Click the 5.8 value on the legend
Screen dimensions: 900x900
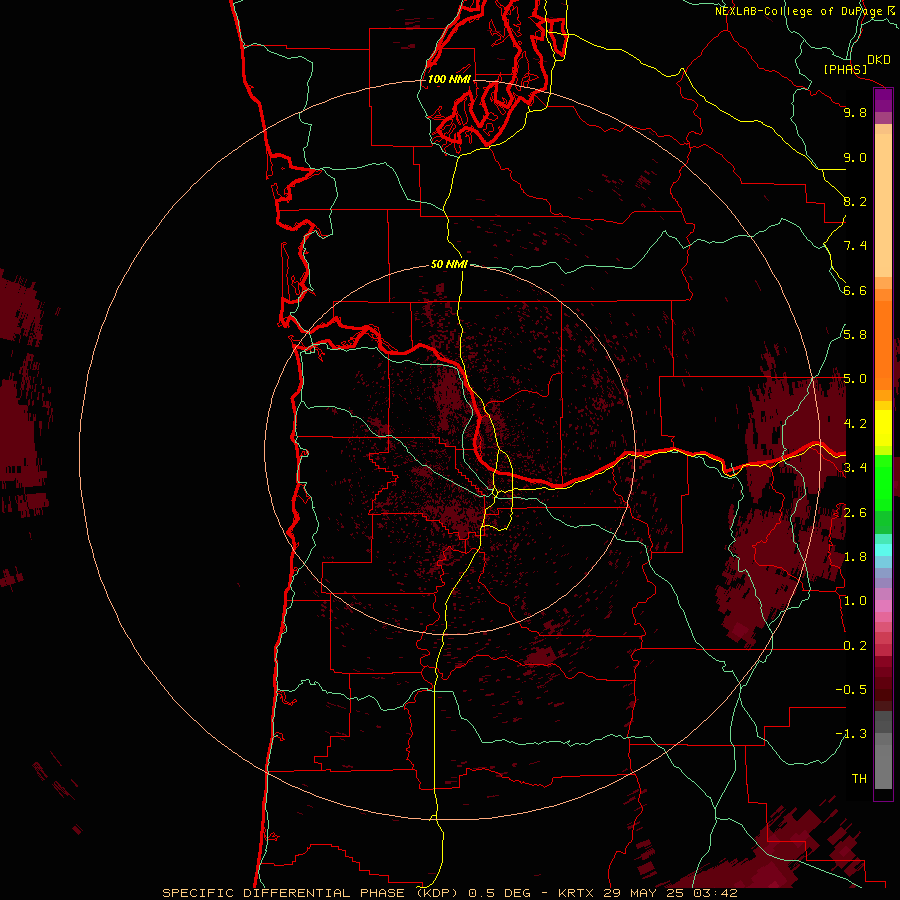(x=855, y=335)
